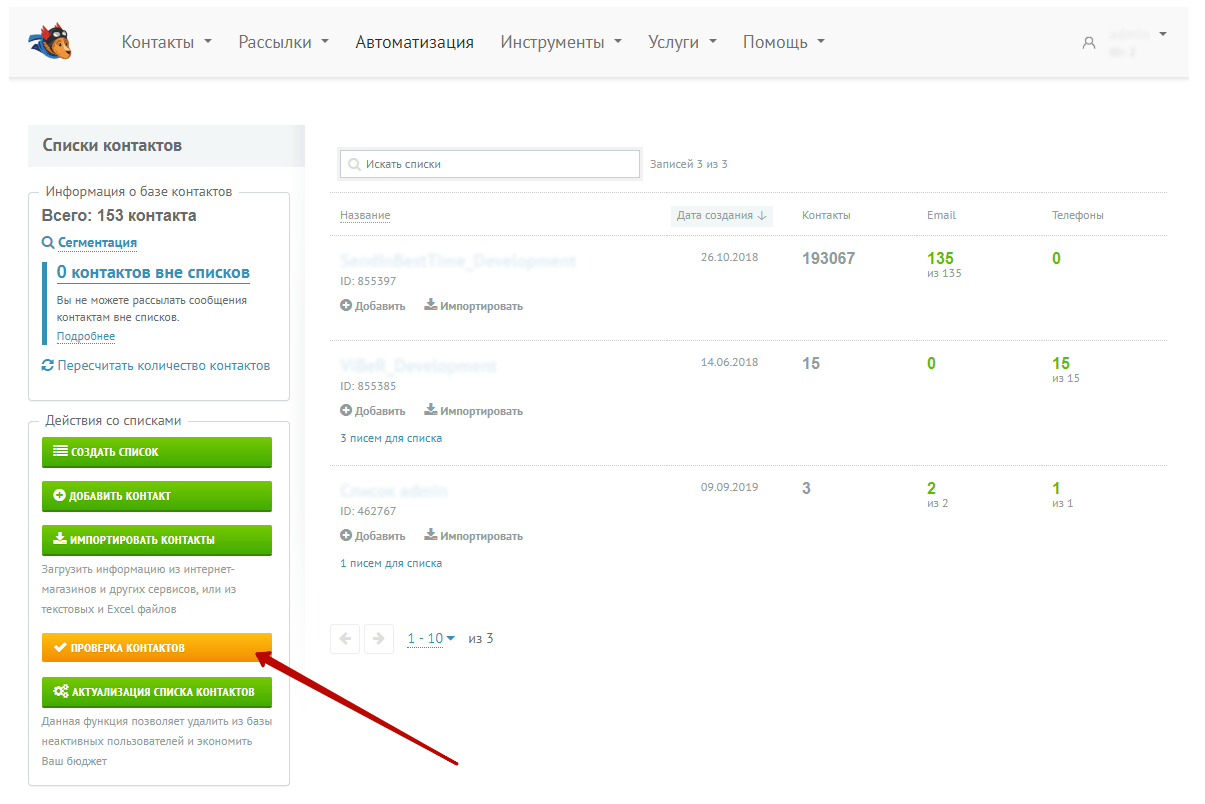Image resolution: width=1205 pixels, height=804 pixels.
Task: Open 3 писем для списка link
Action: pyautogui.click(x=391, y=438)
